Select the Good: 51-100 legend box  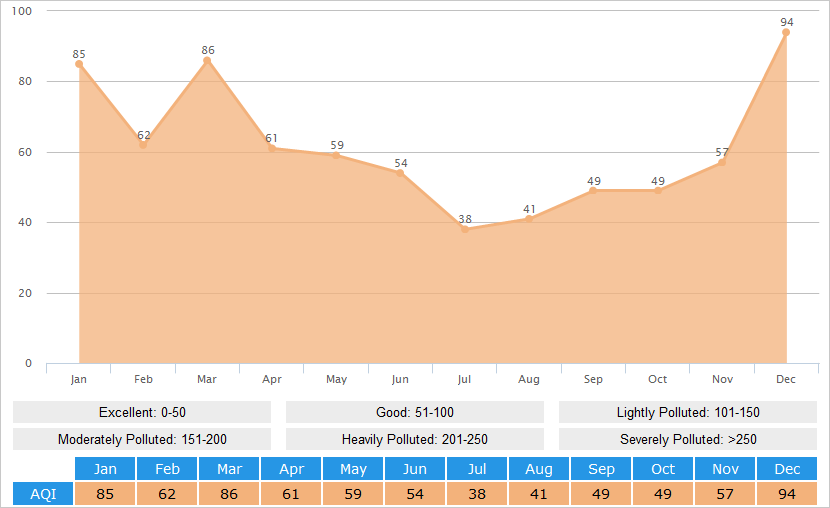[x=415, y=412]
